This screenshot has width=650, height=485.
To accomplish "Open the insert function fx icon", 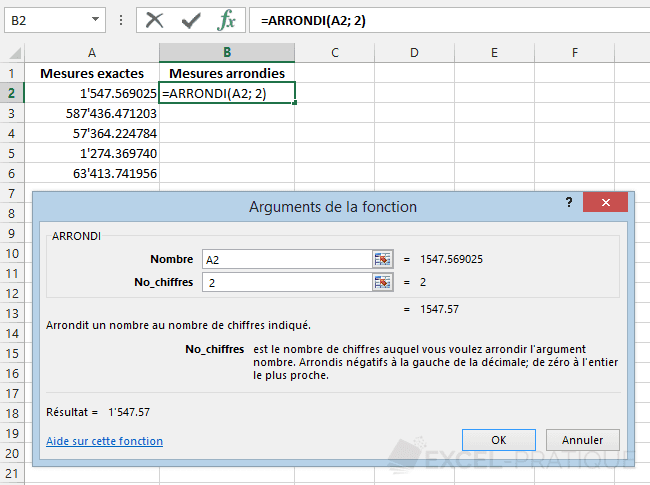I will (x=227, y=19).
